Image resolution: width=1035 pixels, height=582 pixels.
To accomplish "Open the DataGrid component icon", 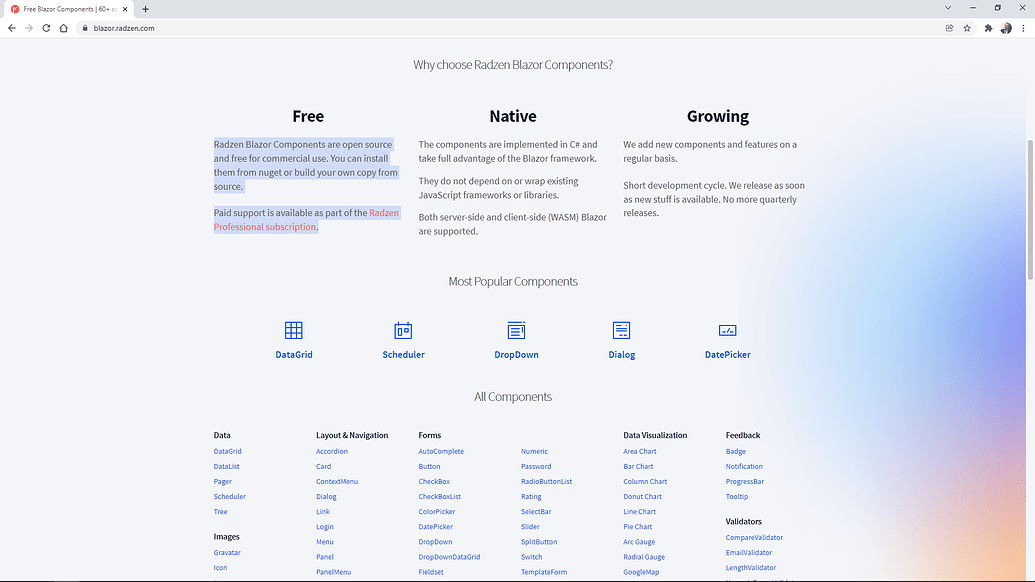I will [x=293, y=330].
